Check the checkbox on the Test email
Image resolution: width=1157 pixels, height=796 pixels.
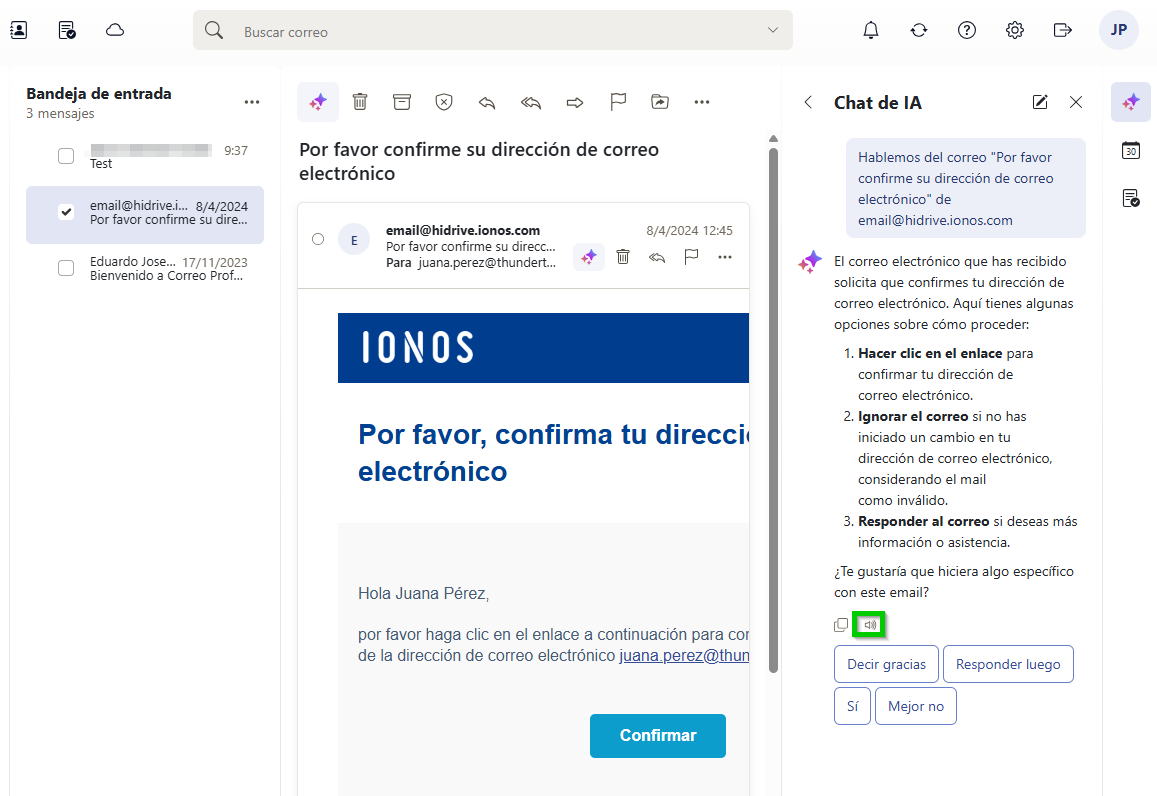[x=66, y=156]
